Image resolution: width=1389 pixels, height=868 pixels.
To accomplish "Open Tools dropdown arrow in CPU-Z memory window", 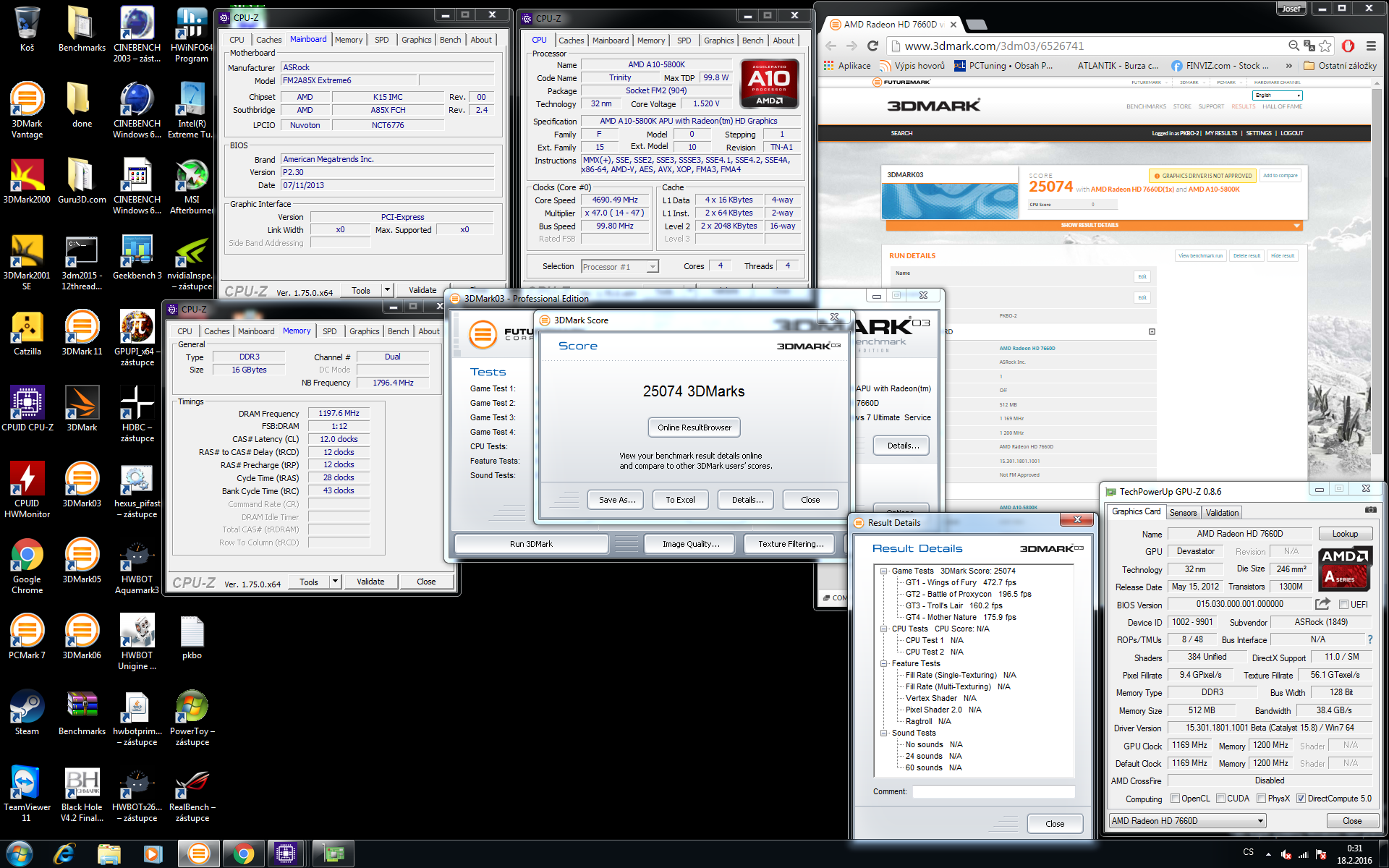I will [x=335, y=582].
